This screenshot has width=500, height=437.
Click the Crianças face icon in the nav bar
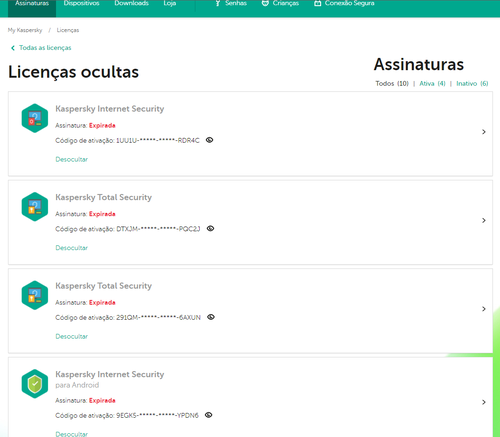(265, 3)
